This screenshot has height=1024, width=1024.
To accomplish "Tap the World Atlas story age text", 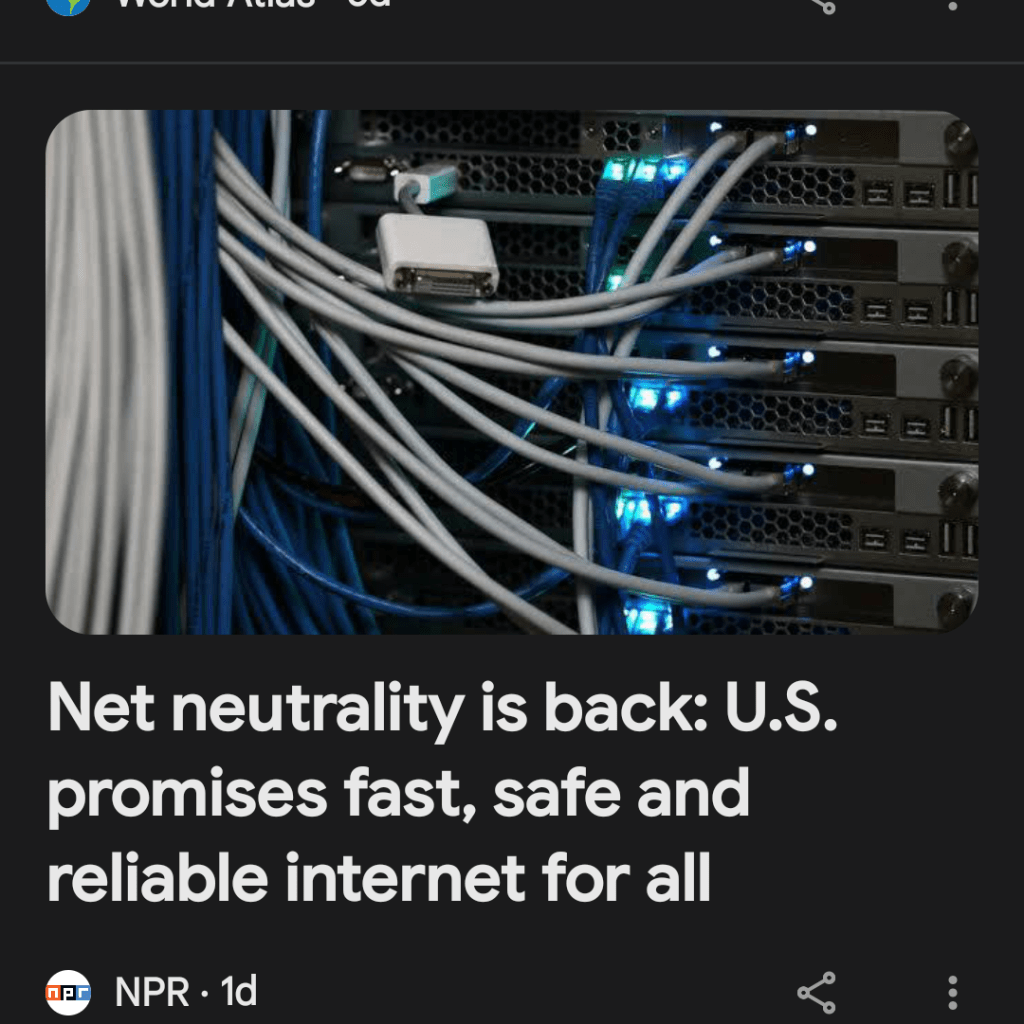I will [x=369, y=4].
